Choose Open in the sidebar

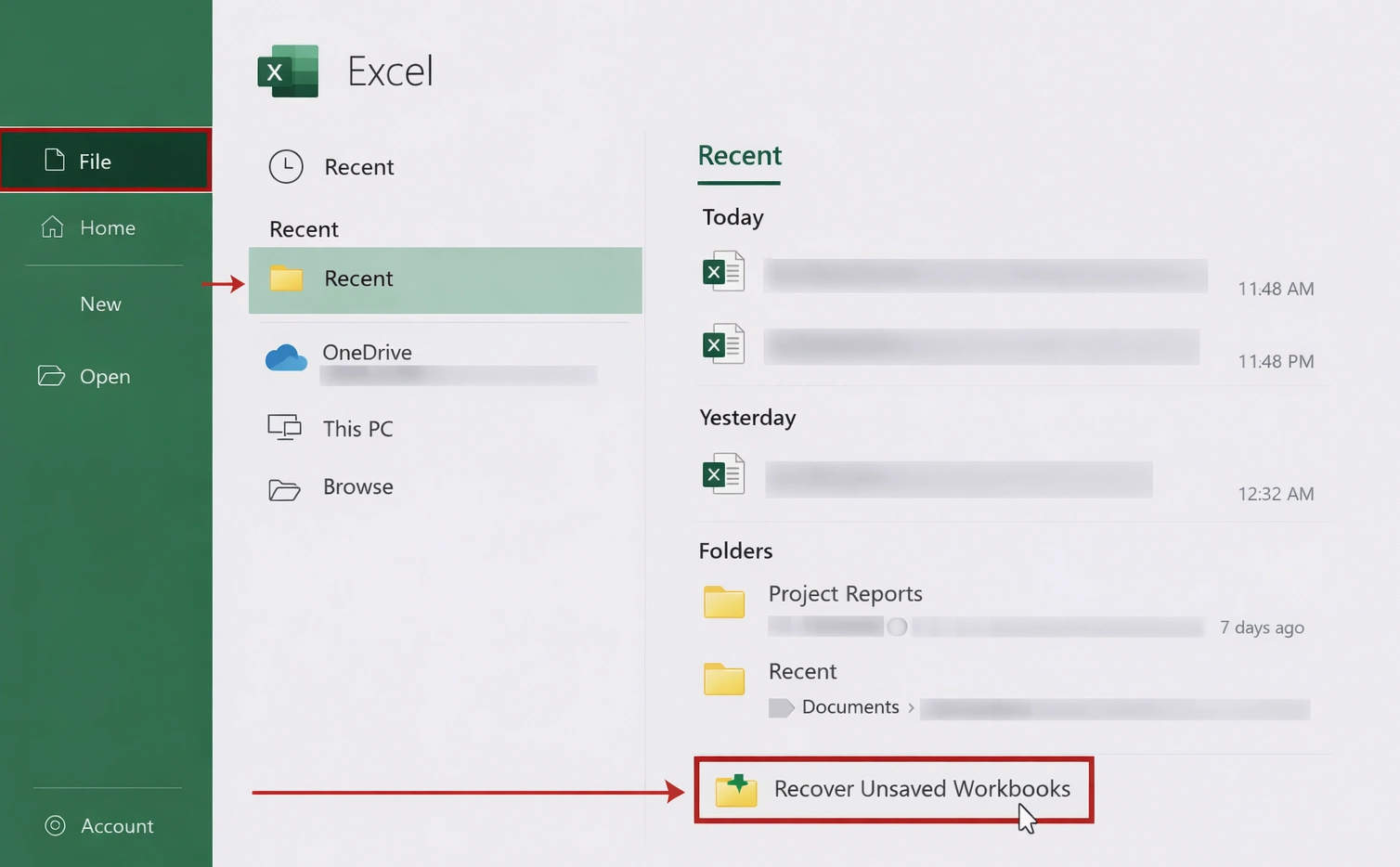pos(106,376)
